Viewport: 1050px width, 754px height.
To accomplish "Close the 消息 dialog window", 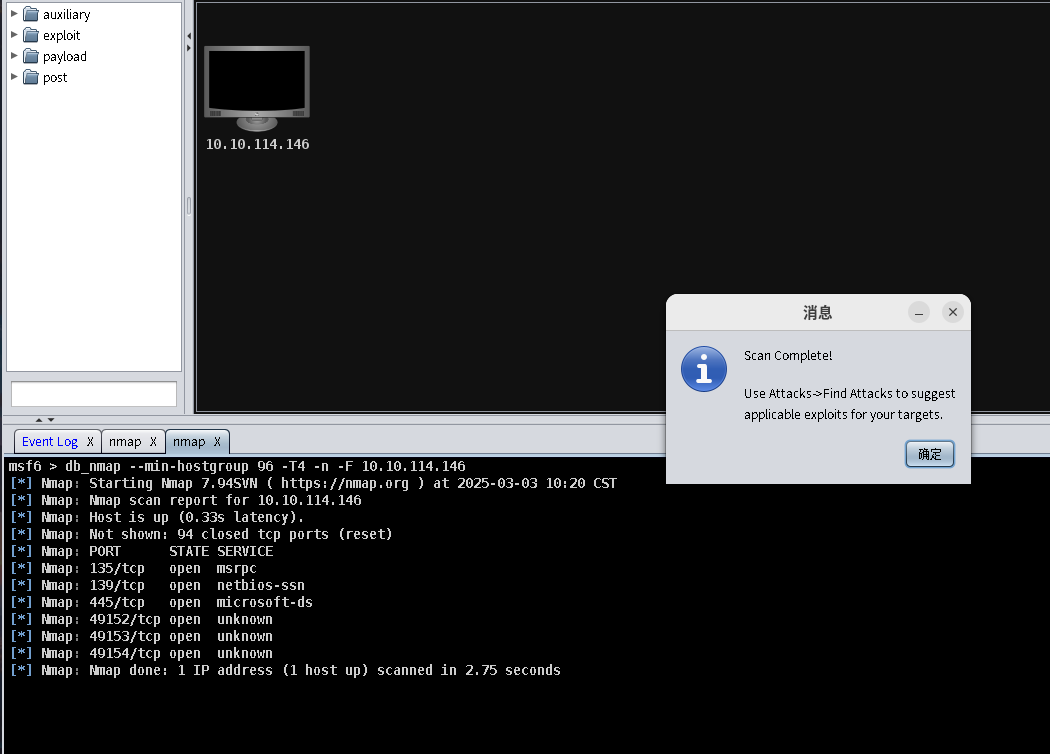I will click(x=953, y=313).
